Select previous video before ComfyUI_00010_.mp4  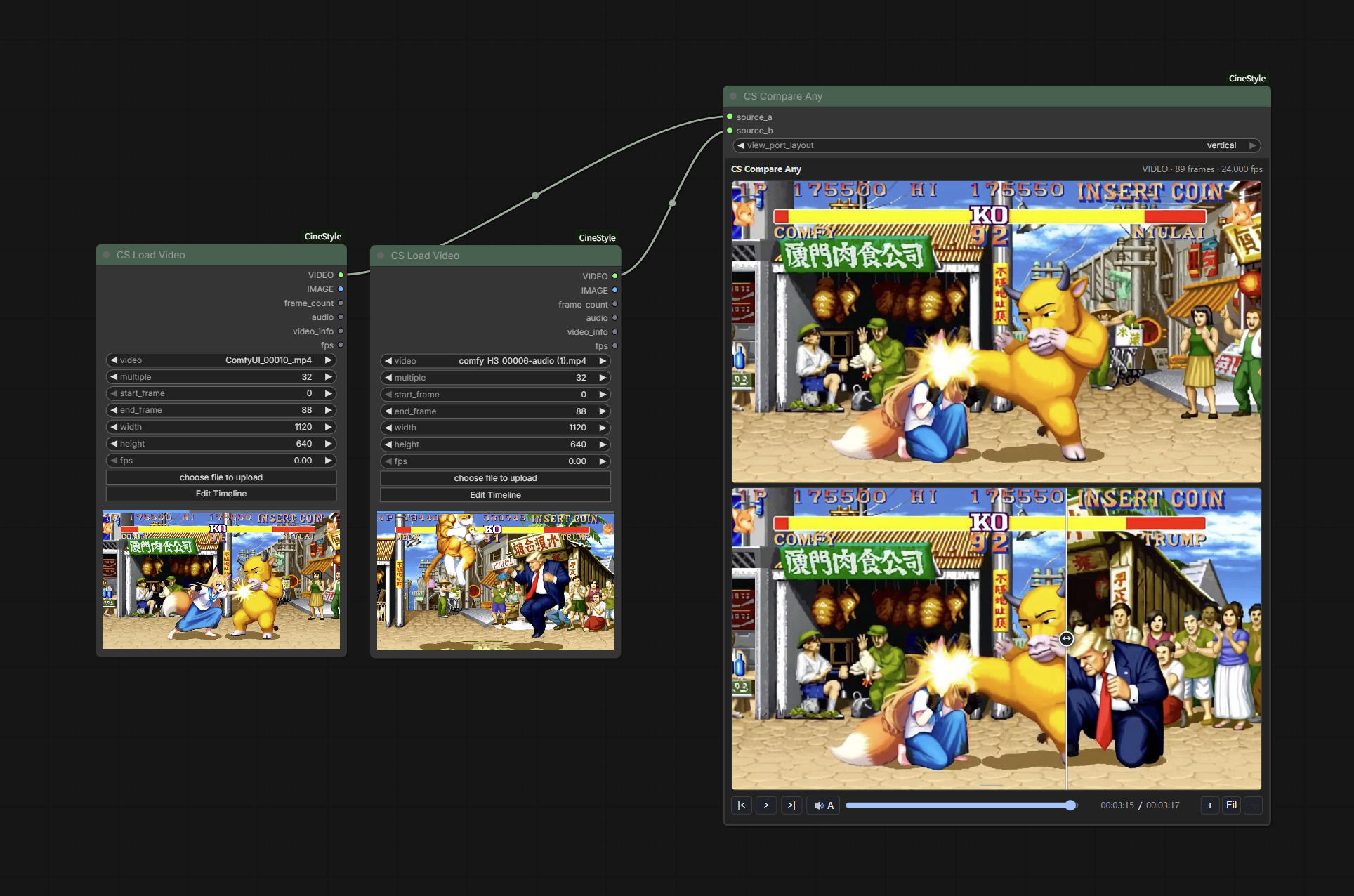click(x=114, y=360)
